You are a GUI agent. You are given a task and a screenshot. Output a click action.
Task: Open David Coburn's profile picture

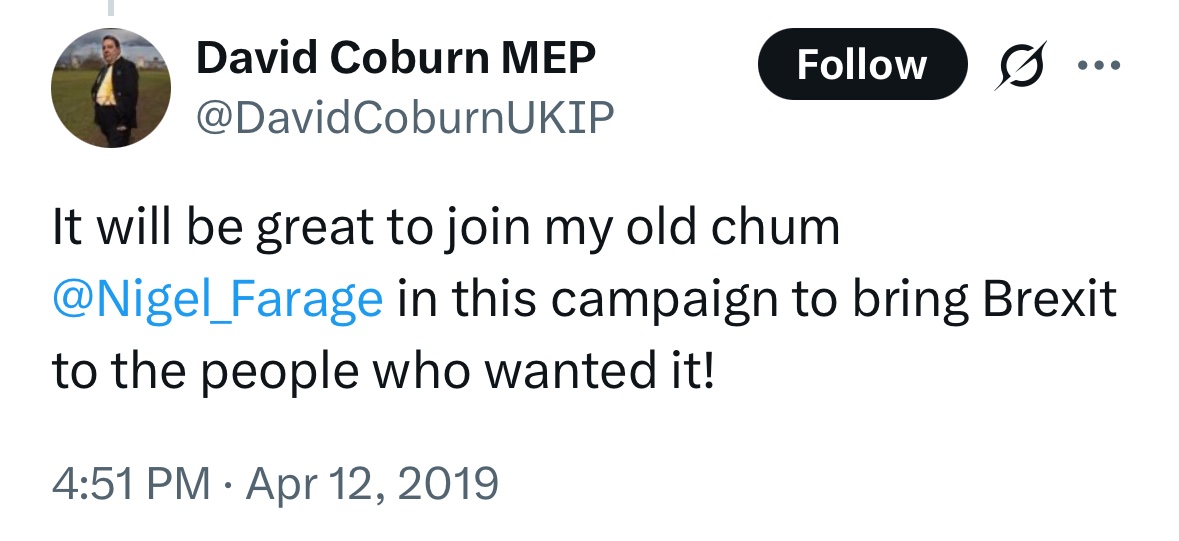(111, 88)
